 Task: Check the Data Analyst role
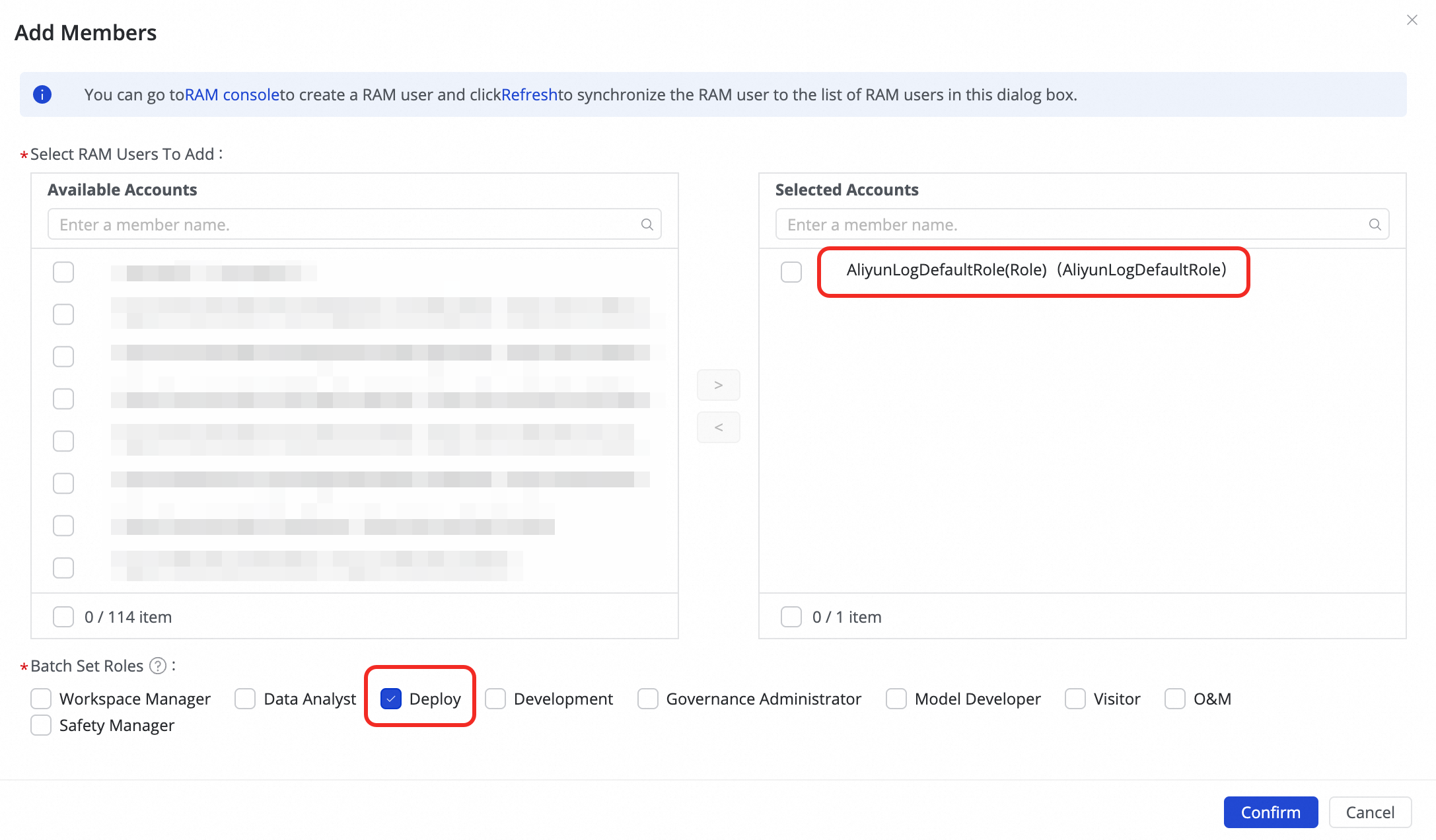coord(245,699)
